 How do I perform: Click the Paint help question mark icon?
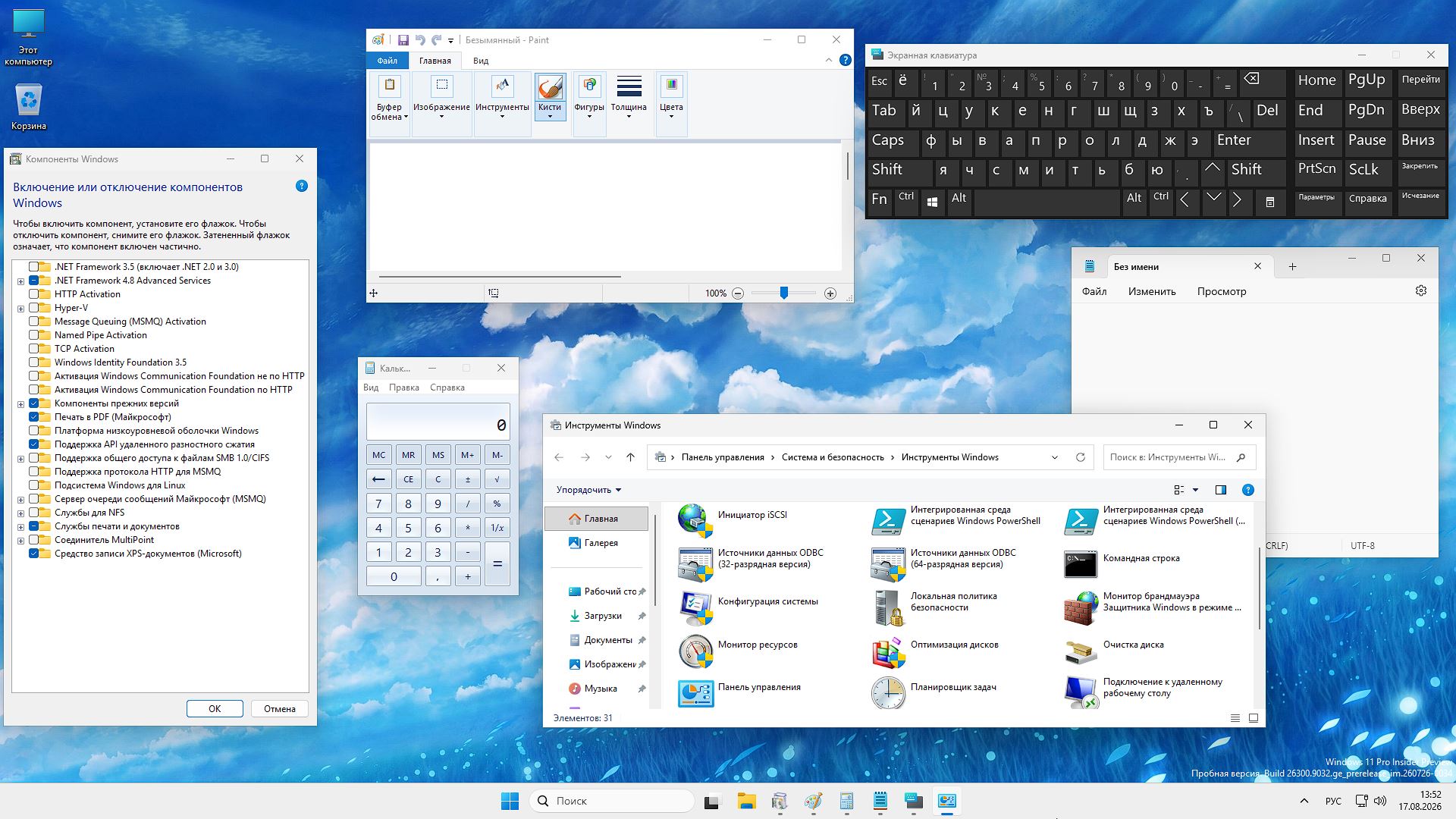(846, 61)
